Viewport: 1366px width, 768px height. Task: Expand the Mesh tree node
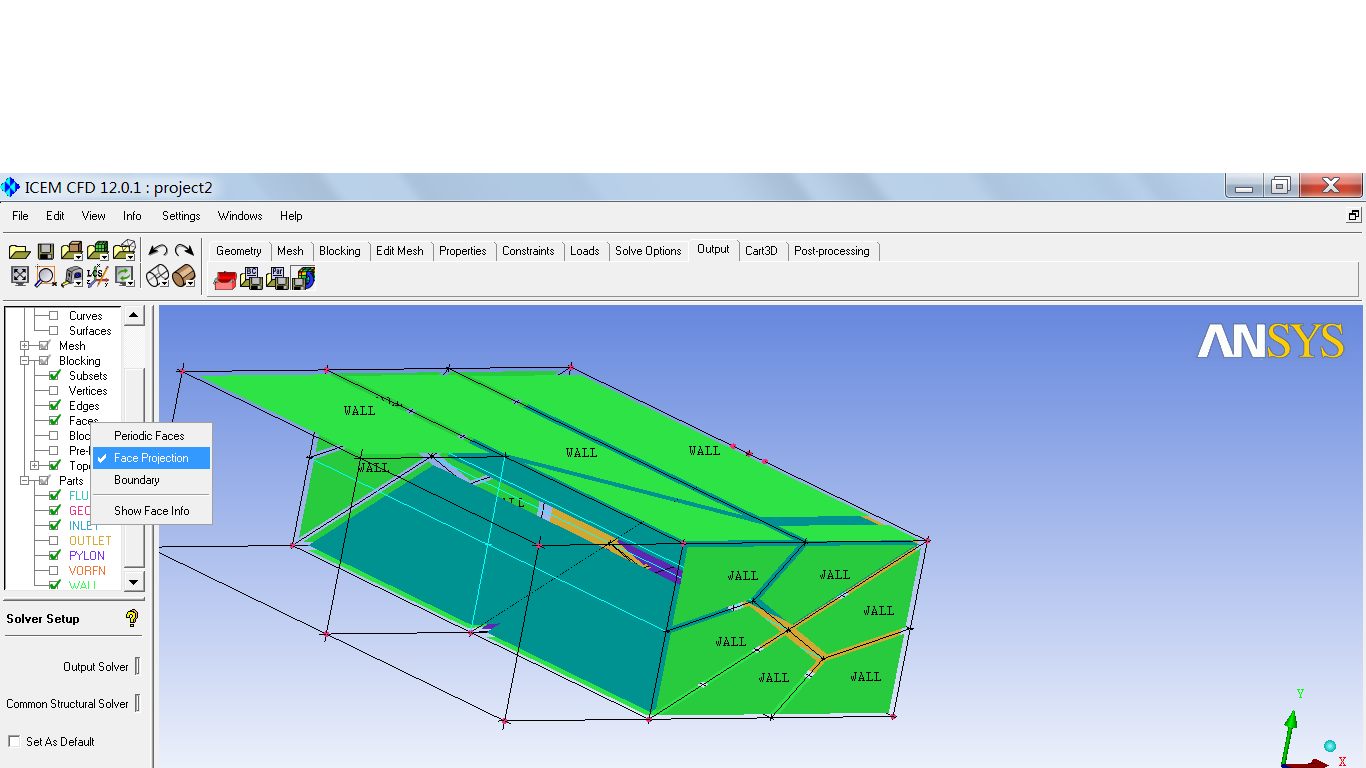(x=25, y=346)
